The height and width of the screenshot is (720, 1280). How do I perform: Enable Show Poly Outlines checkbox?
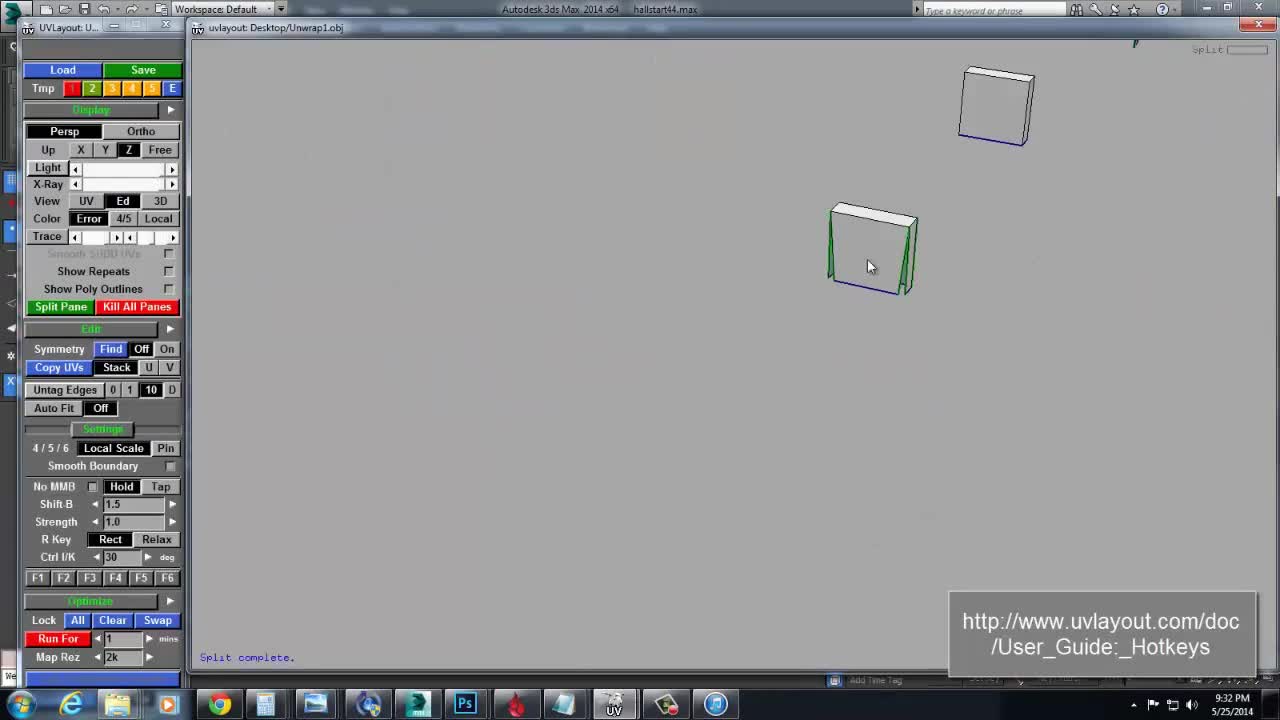[168, 289]
